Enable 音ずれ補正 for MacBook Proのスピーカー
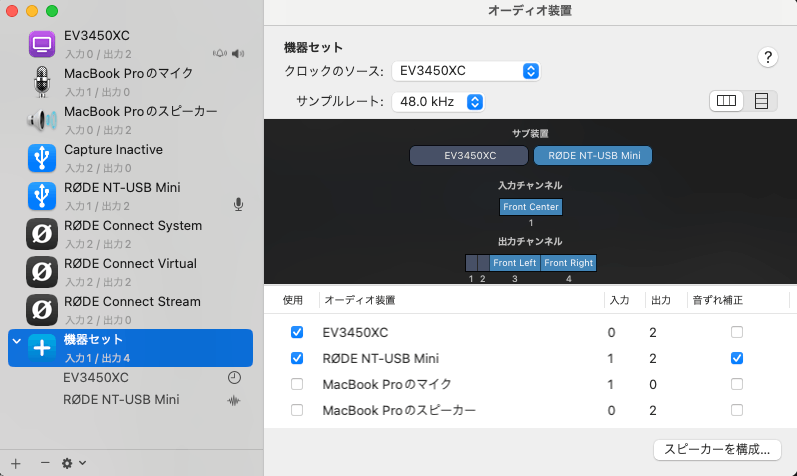 tap(737, 410)
